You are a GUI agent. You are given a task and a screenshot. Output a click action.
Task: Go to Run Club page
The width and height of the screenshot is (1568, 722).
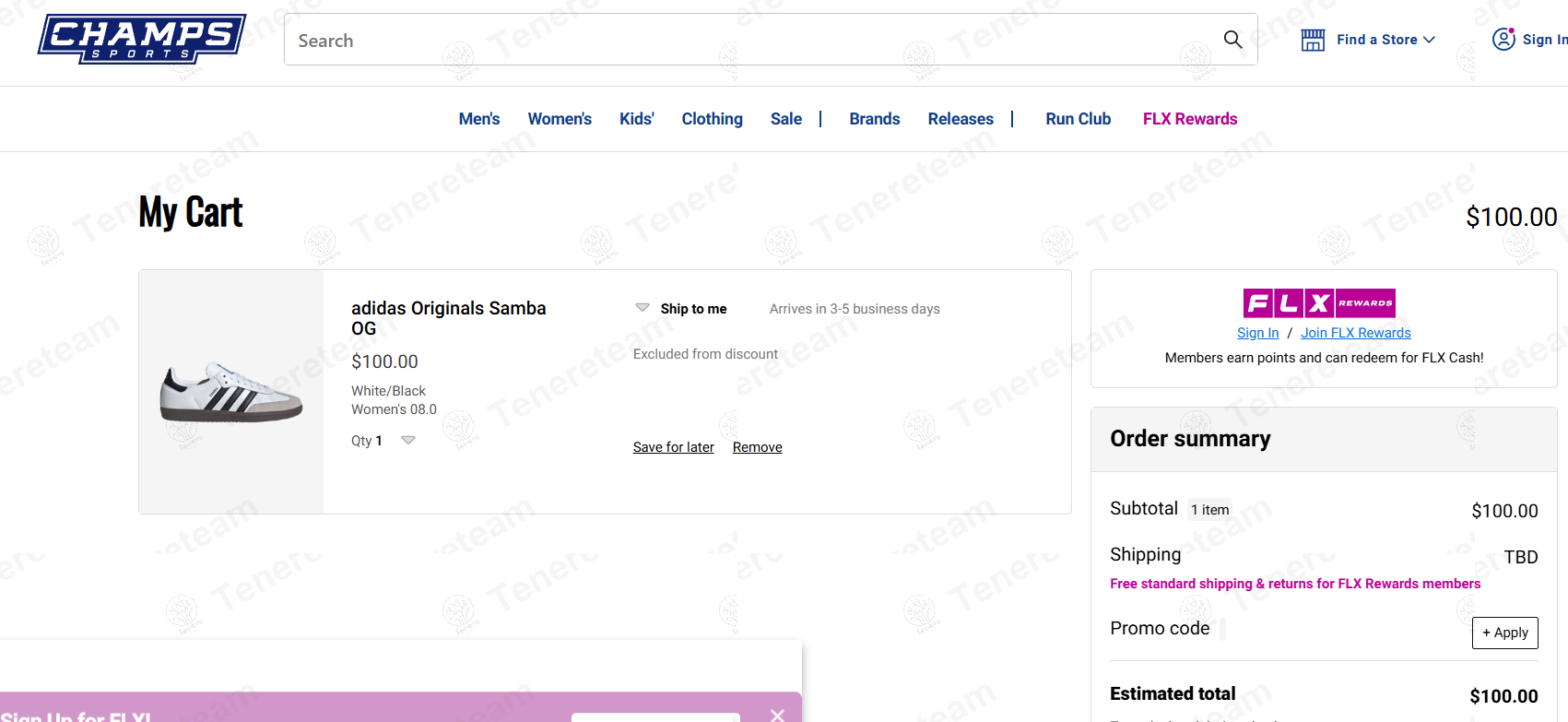click(x=1079, y=119)
